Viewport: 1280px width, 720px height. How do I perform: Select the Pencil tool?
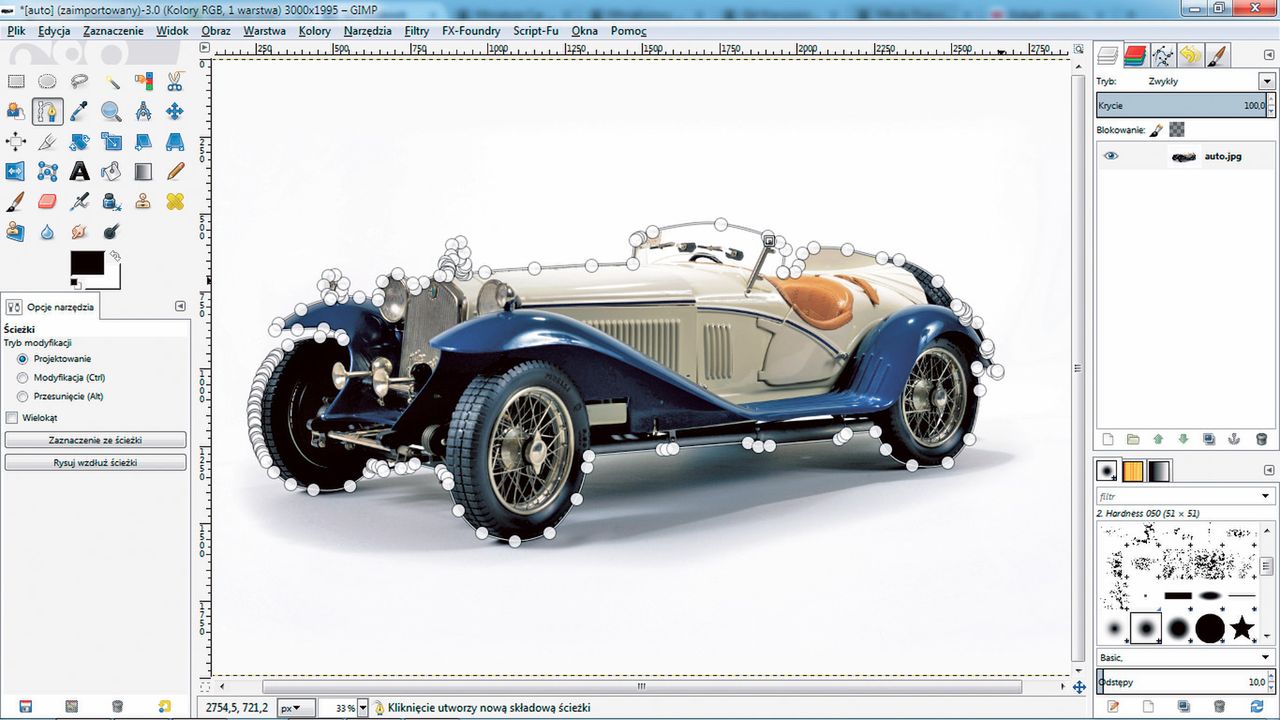coord(175,171)
